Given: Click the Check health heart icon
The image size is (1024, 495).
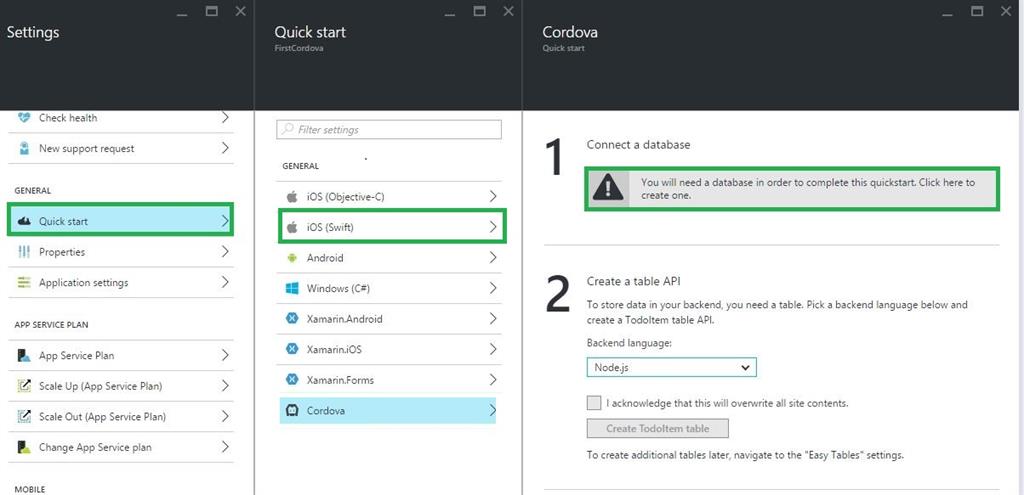Looking at the screenshot, I should [24, 118].
